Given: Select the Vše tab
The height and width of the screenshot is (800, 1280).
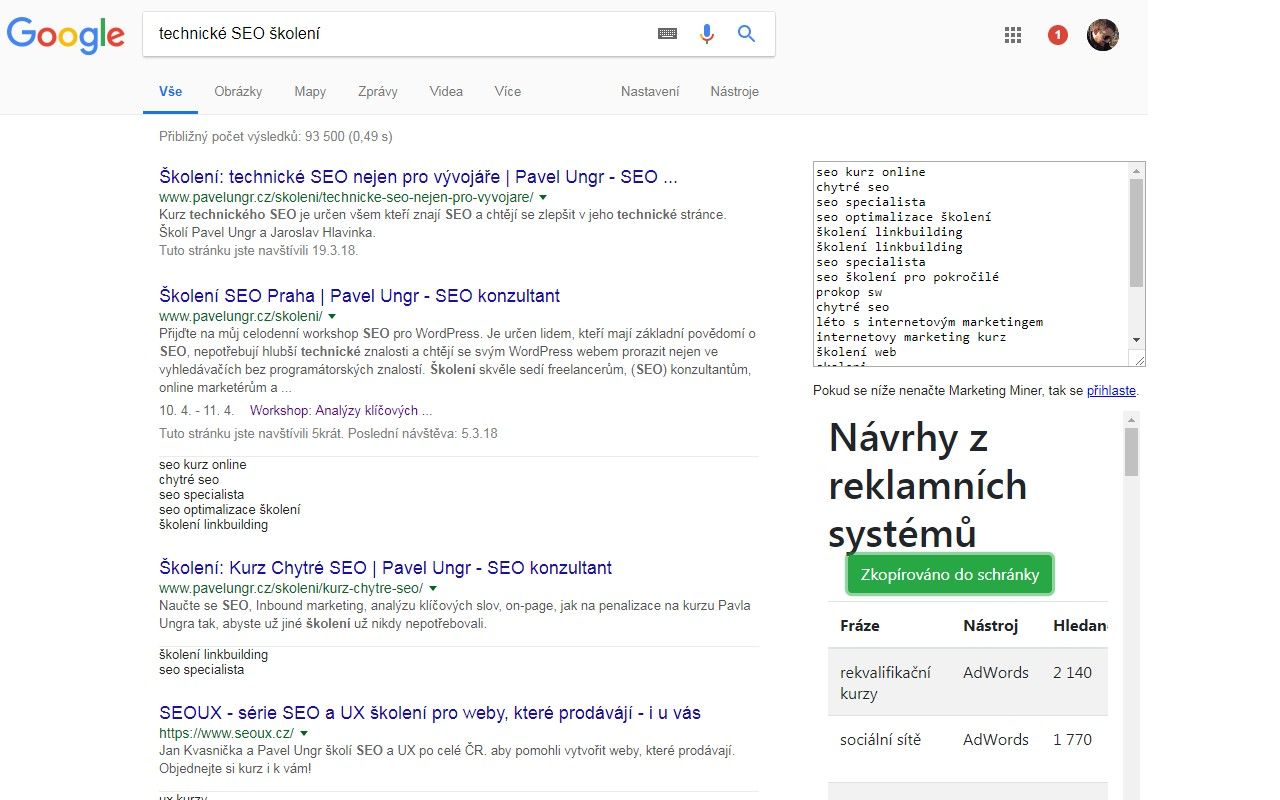Looking at the screenshot, I should pos(171,91).
